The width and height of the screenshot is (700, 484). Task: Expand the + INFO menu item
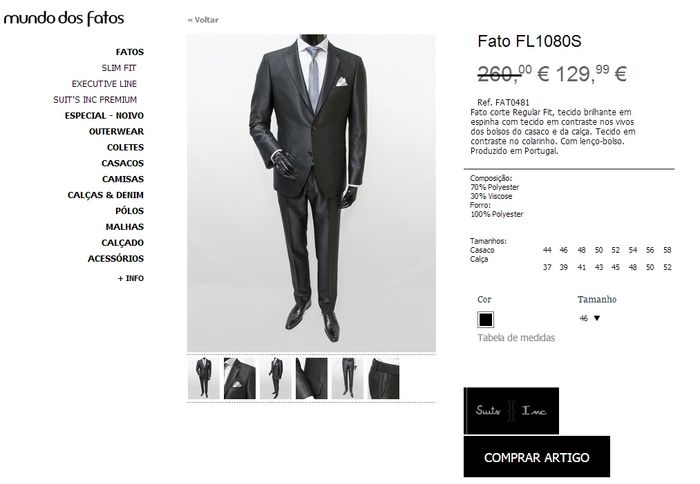pos(130,278)
